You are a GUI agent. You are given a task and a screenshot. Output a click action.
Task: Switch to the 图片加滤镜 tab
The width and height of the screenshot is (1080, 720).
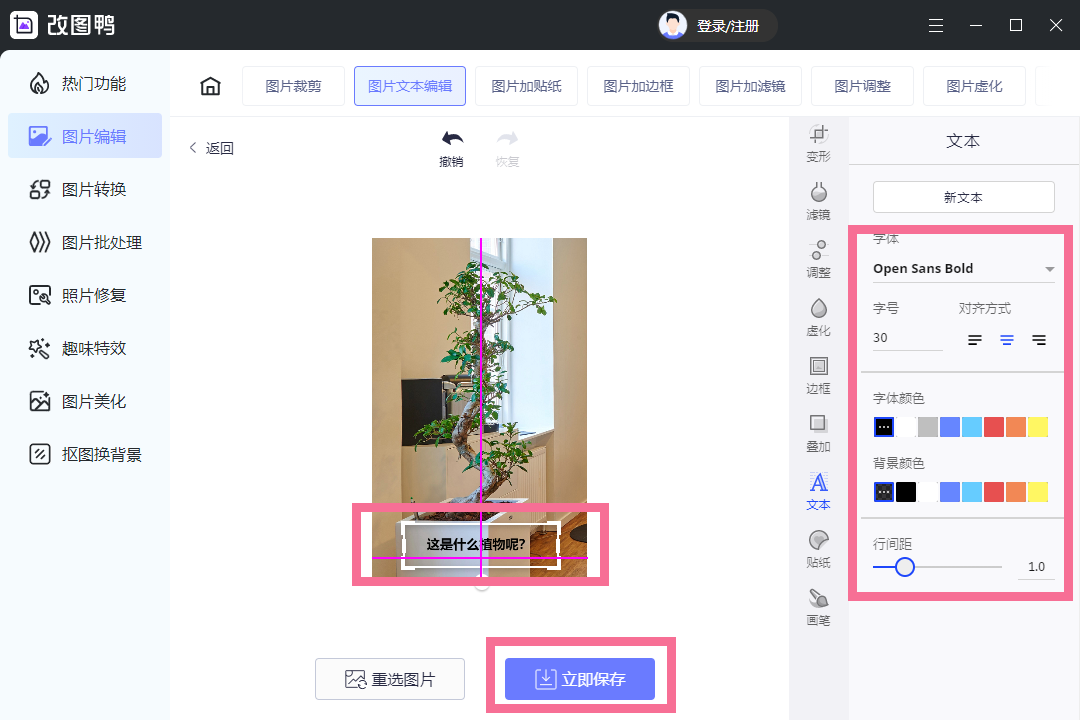(750, 86)
